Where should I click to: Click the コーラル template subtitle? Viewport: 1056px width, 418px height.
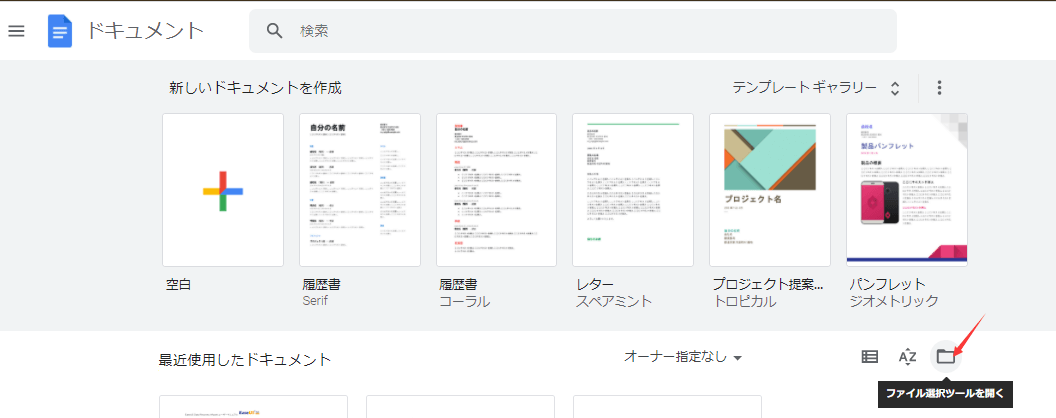click(x=465, y=301)
